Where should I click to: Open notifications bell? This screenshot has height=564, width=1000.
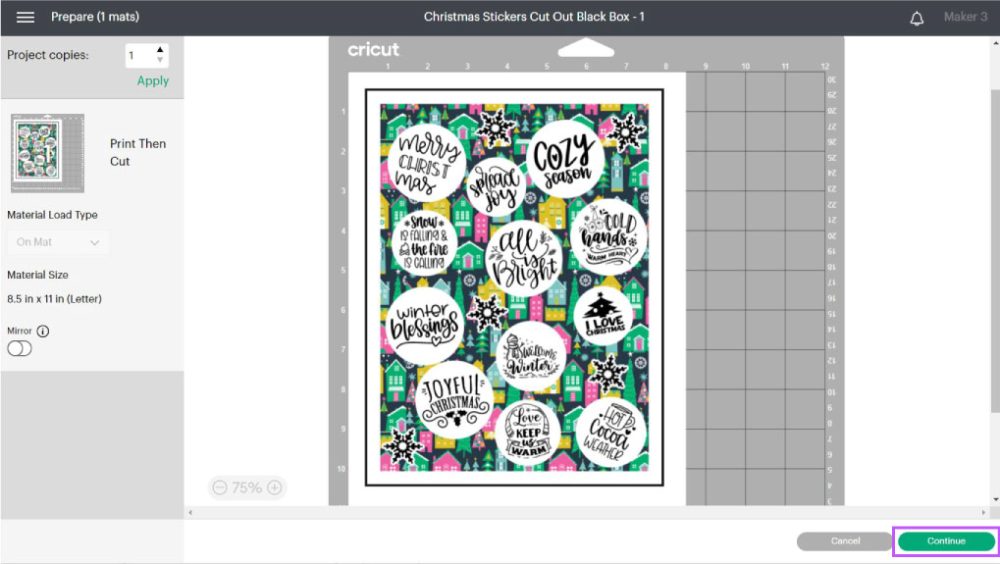coord(916,18)
